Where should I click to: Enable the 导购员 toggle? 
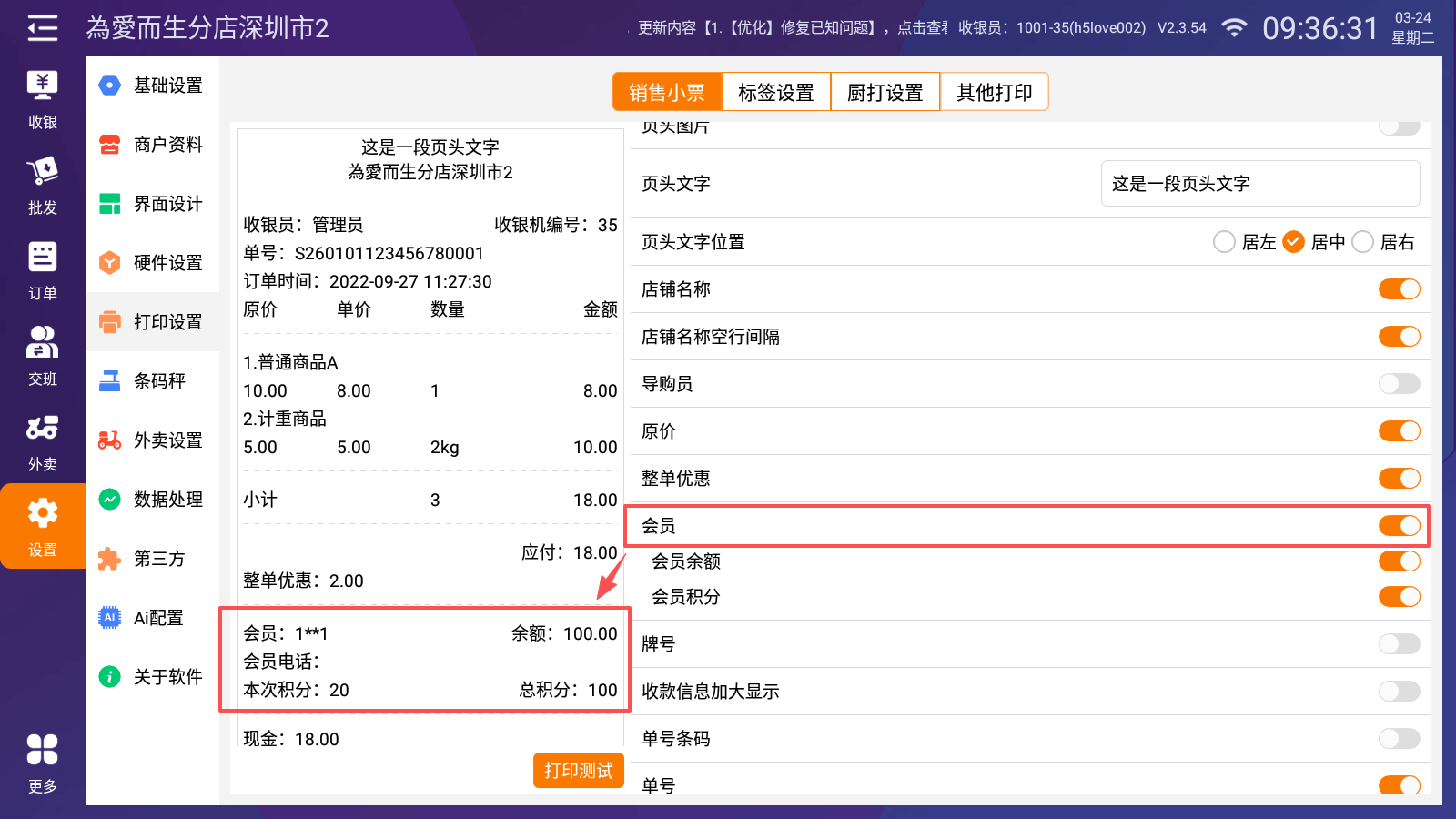click(1399, 384)
